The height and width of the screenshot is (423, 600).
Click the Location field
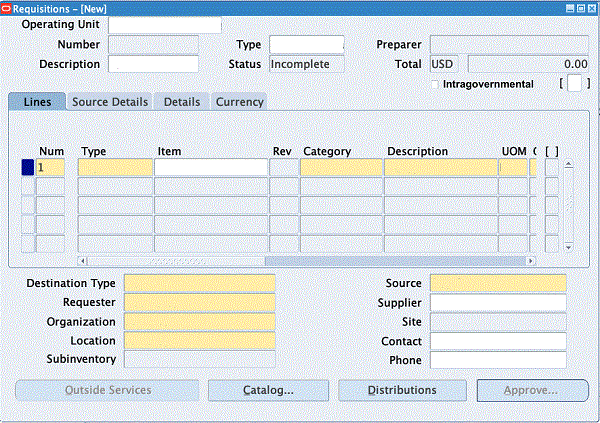coord(199,341)
